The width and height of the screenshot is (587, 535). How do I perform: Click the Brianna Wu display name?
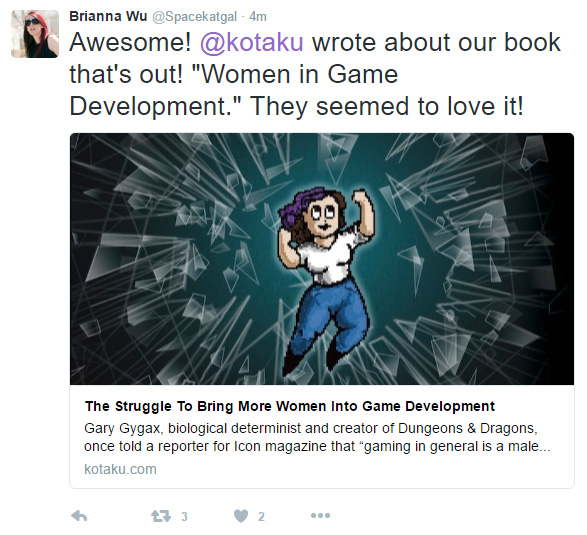click(x=108, y=16)
